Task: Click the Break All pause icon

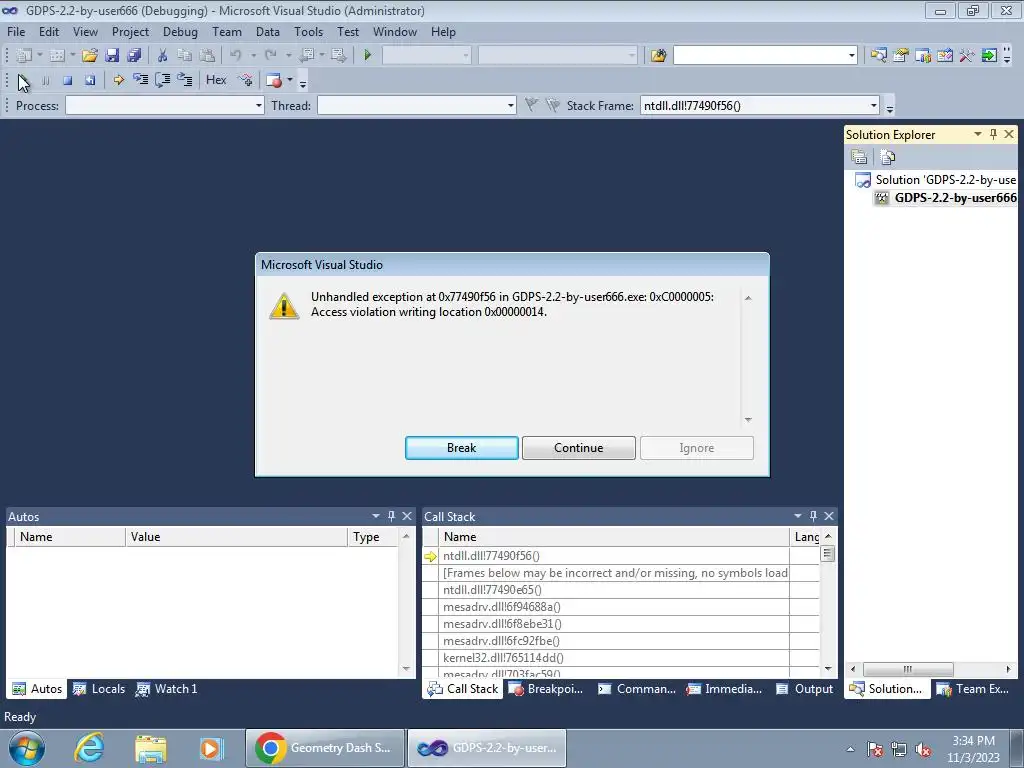Action: tap(45, 80)
